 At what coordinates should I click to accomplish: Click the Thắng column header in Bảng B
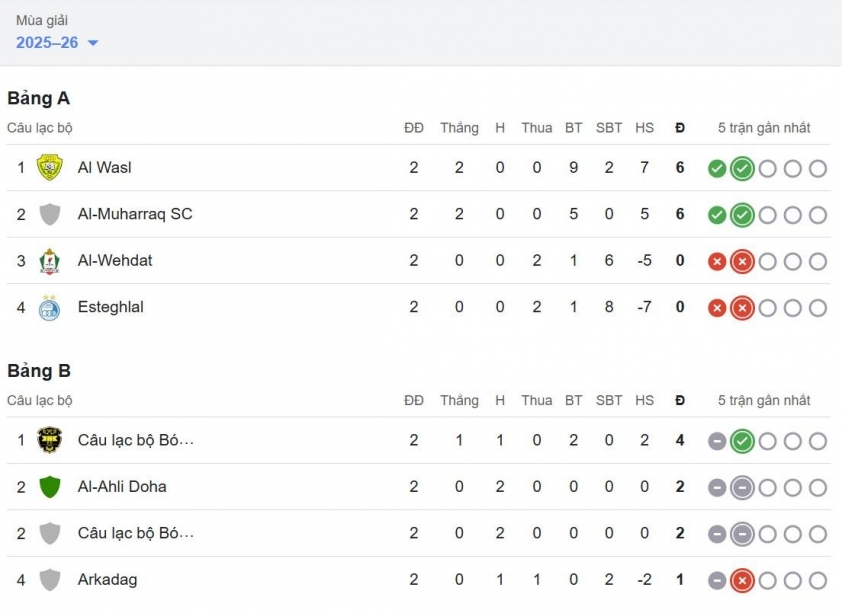click(x=459, y=400)
